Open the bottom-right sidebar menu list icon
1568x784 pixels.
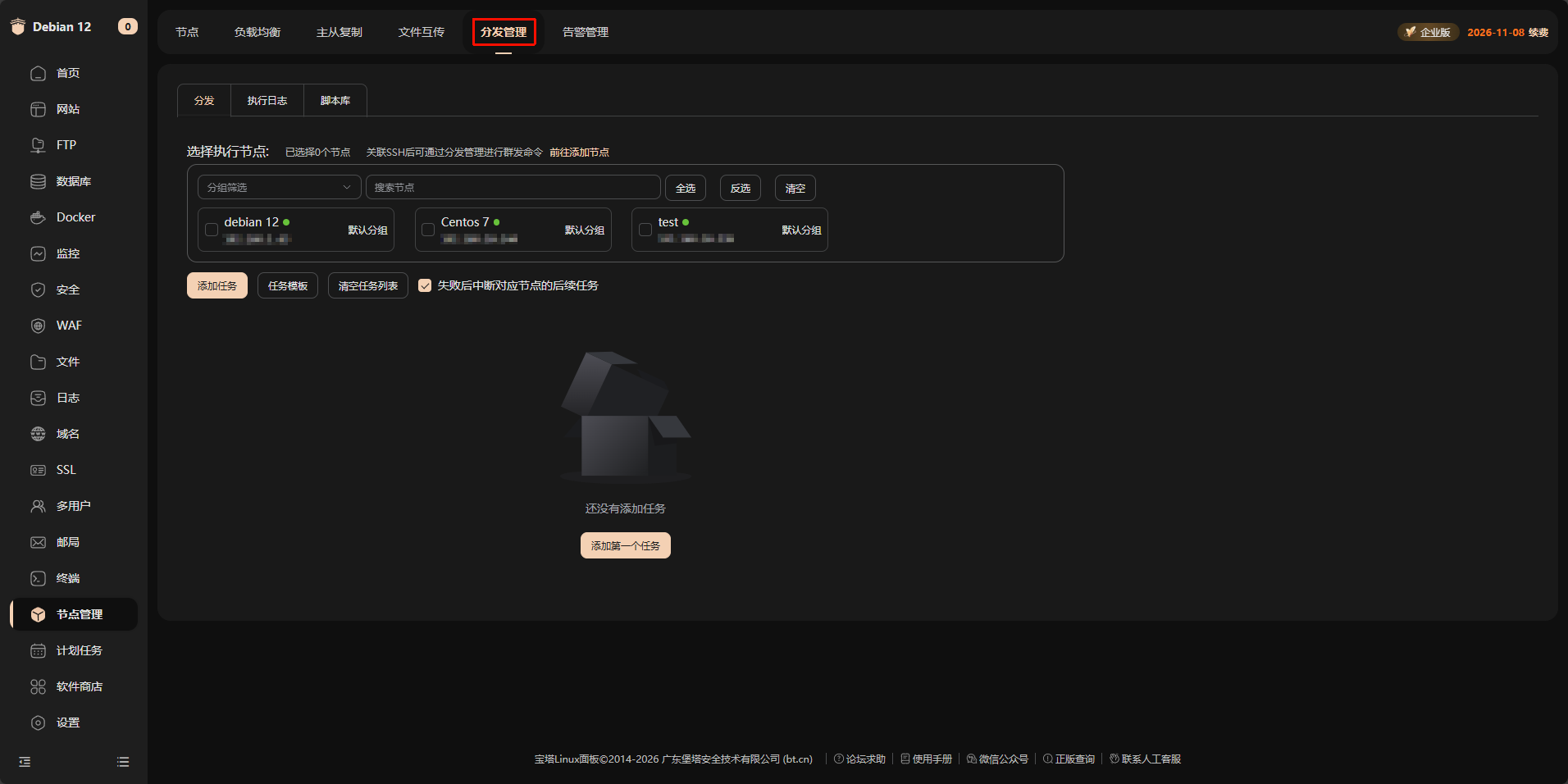[x=123, y=762]
